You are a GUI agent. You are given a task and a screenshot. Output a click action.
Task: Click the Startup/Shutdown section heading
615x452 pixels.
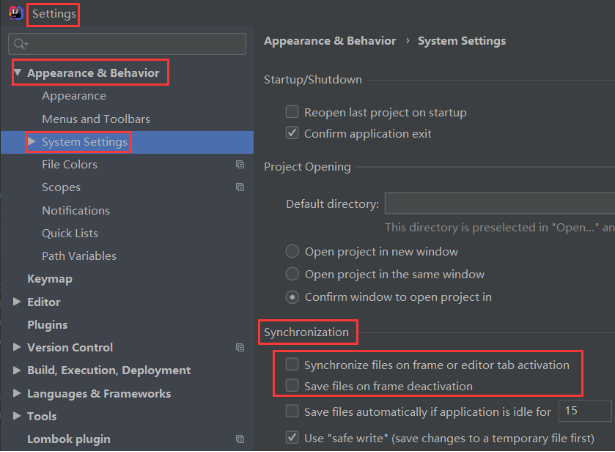coord(313,80)
